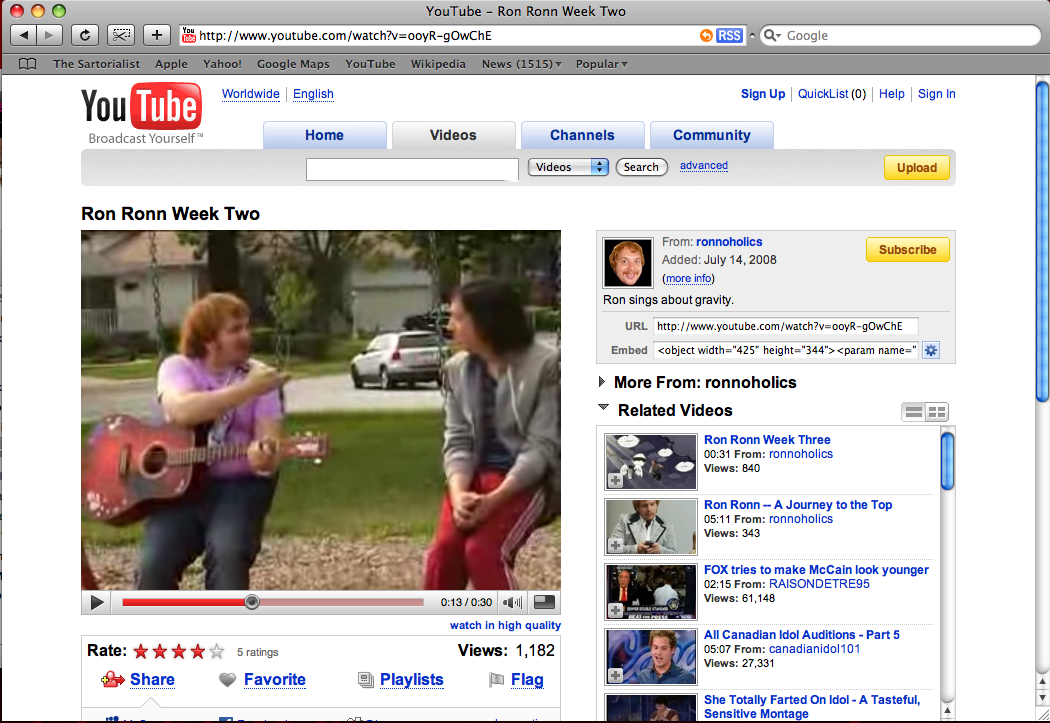Screen dimensions: 1050x723
Task: Open the QuickList link
Action: click(x=823, y=94)
